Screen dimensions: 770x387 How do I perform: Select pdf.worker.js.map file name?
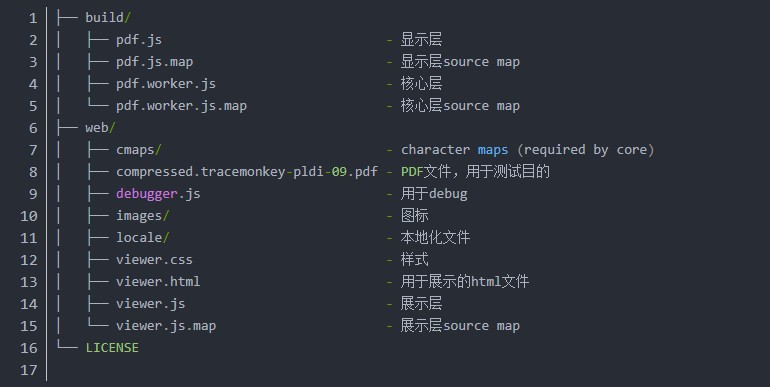pos(182,106)
